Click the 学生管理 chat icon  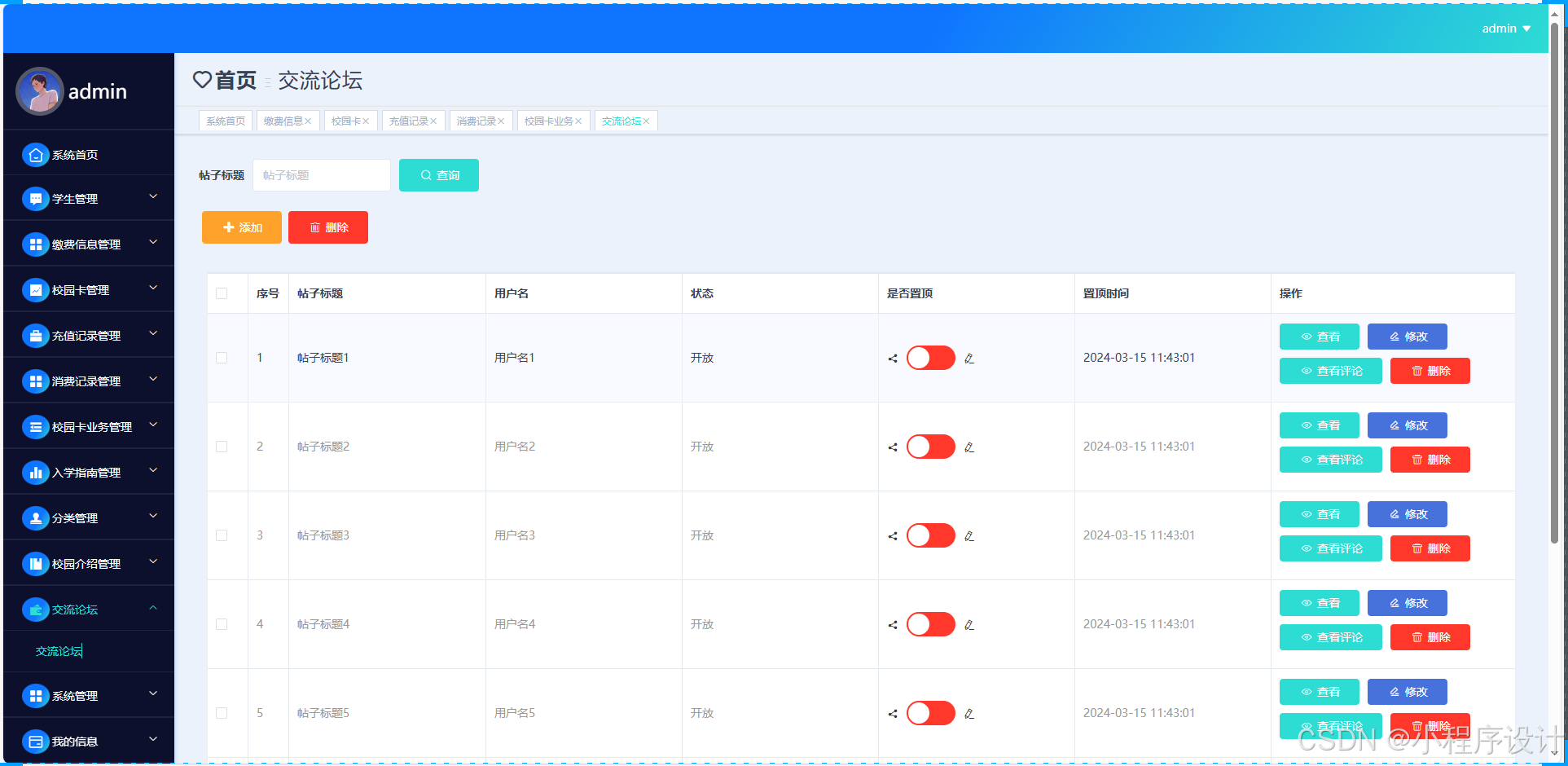36,199
